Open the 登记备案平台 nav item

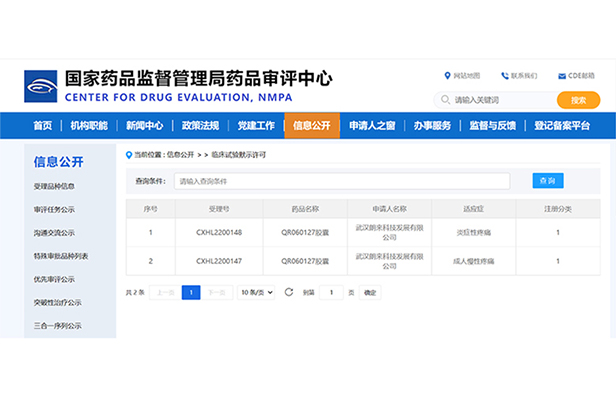(562, 126)
